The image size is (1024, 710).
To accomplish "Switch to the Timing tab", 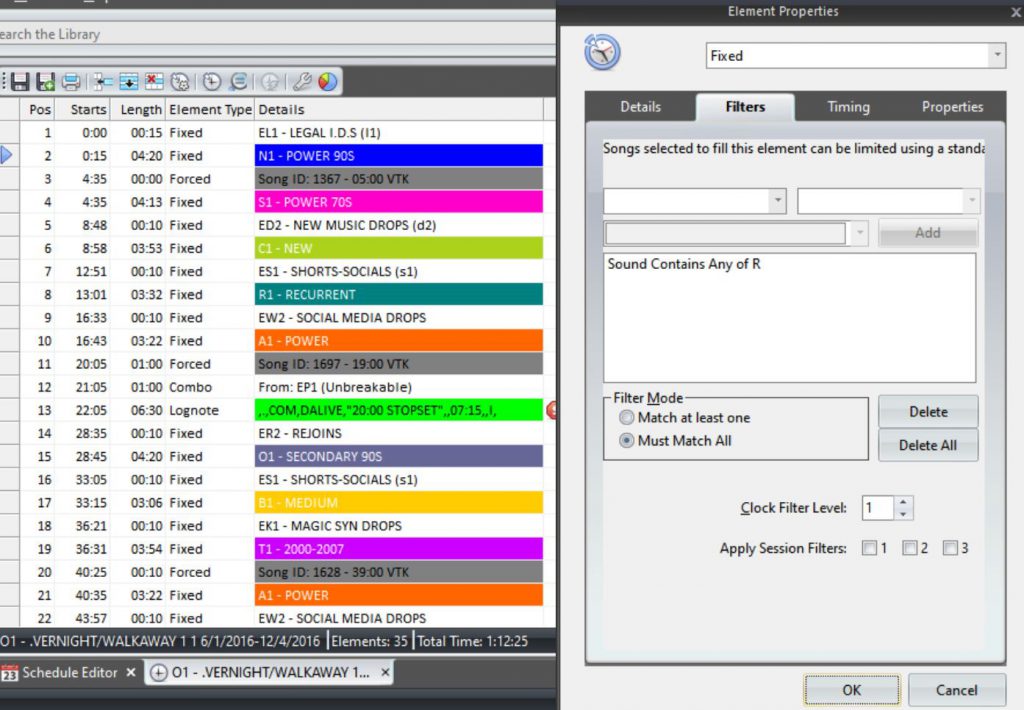I will pos(846,107).
